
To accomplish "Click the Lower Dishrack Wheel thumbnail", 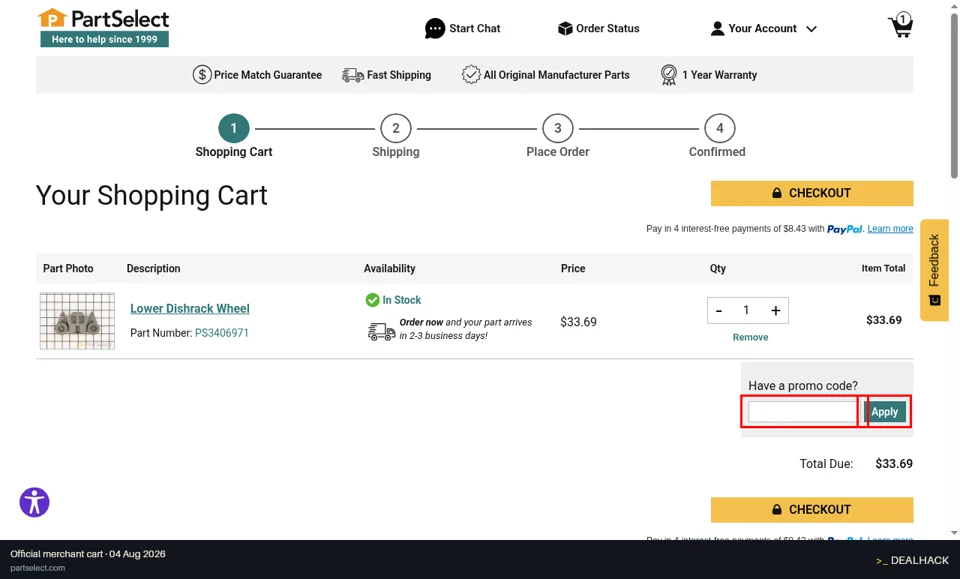I will (x=77, y=321).
